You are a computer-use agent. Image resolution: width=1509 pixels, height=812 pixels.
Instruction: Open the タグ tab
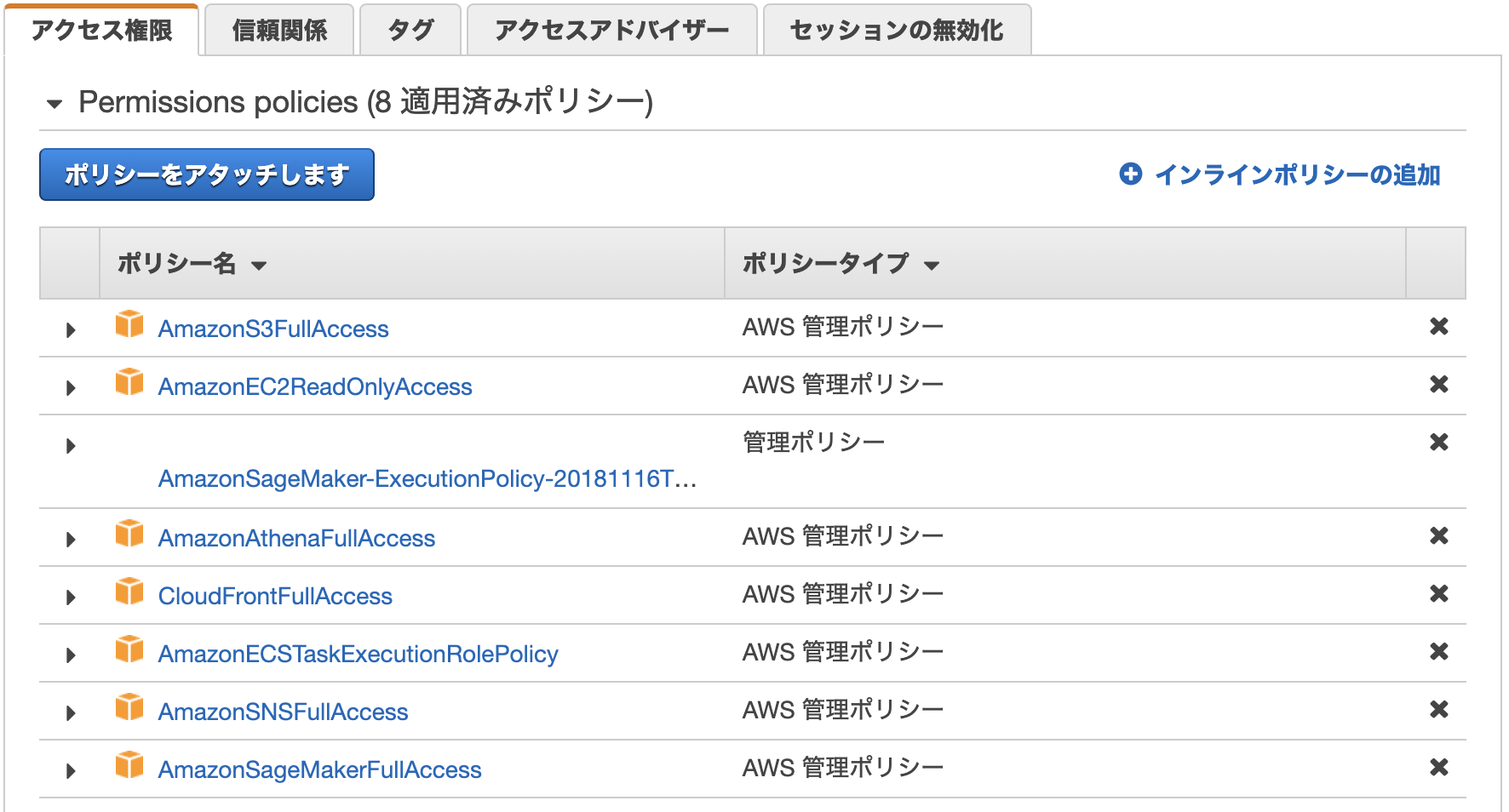pos(410,31)
